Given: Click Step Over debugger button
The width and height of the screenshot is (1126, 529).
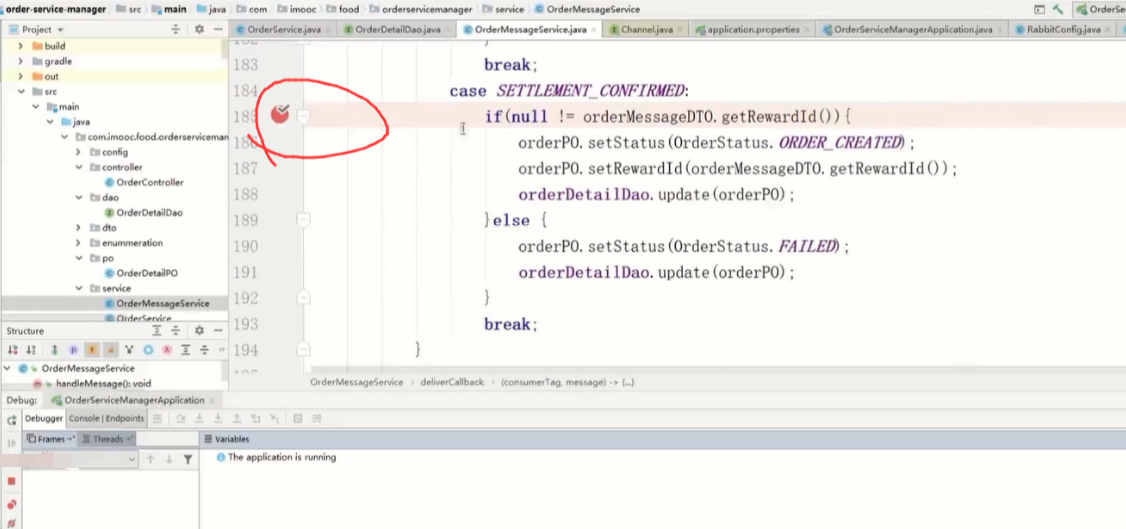Looking at the screenshot, I should click(181, 418).
